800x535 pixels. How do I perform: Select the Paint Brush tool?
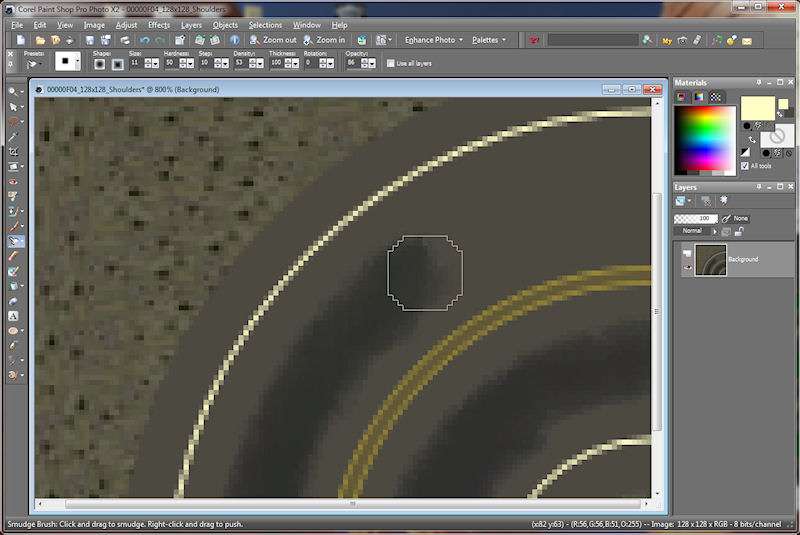point(13,226)
